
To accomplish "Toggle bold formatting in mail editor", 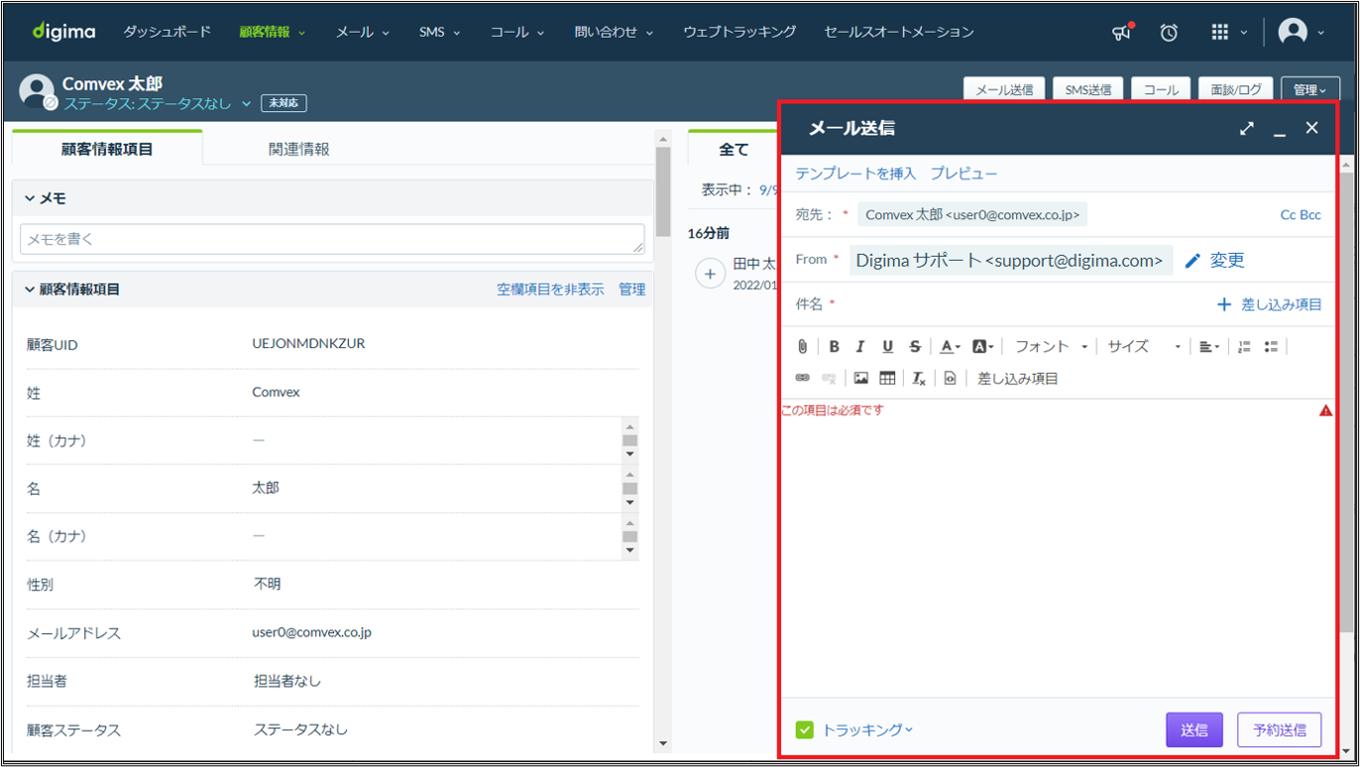I will (x=834, y=347).
